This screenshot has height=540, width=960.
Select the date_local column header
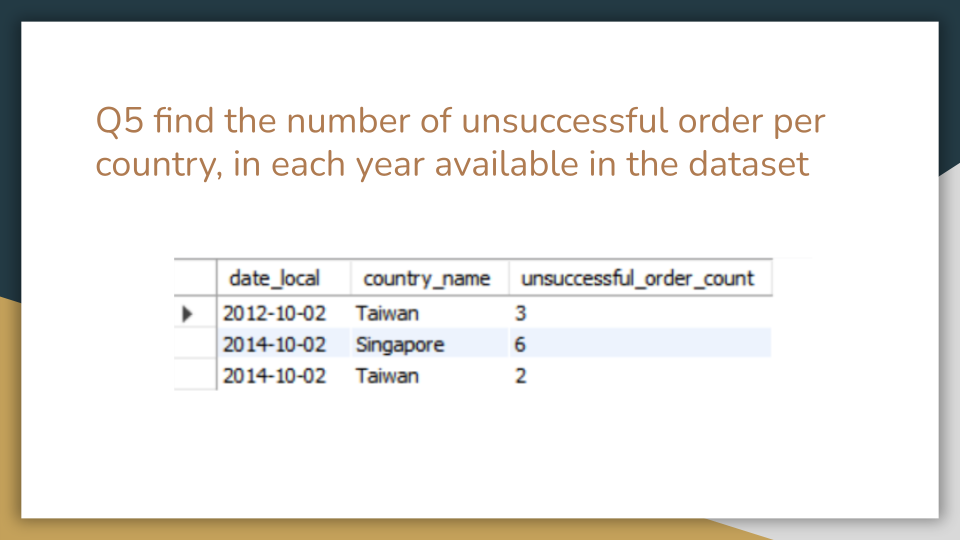284,279
